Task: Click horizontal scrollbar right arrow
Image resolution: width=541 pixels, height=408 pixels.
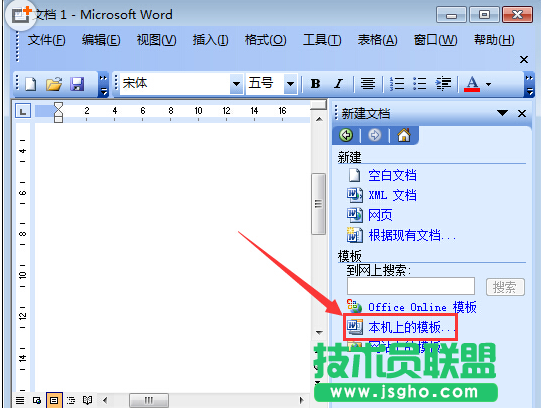Action: coord(302,400)
